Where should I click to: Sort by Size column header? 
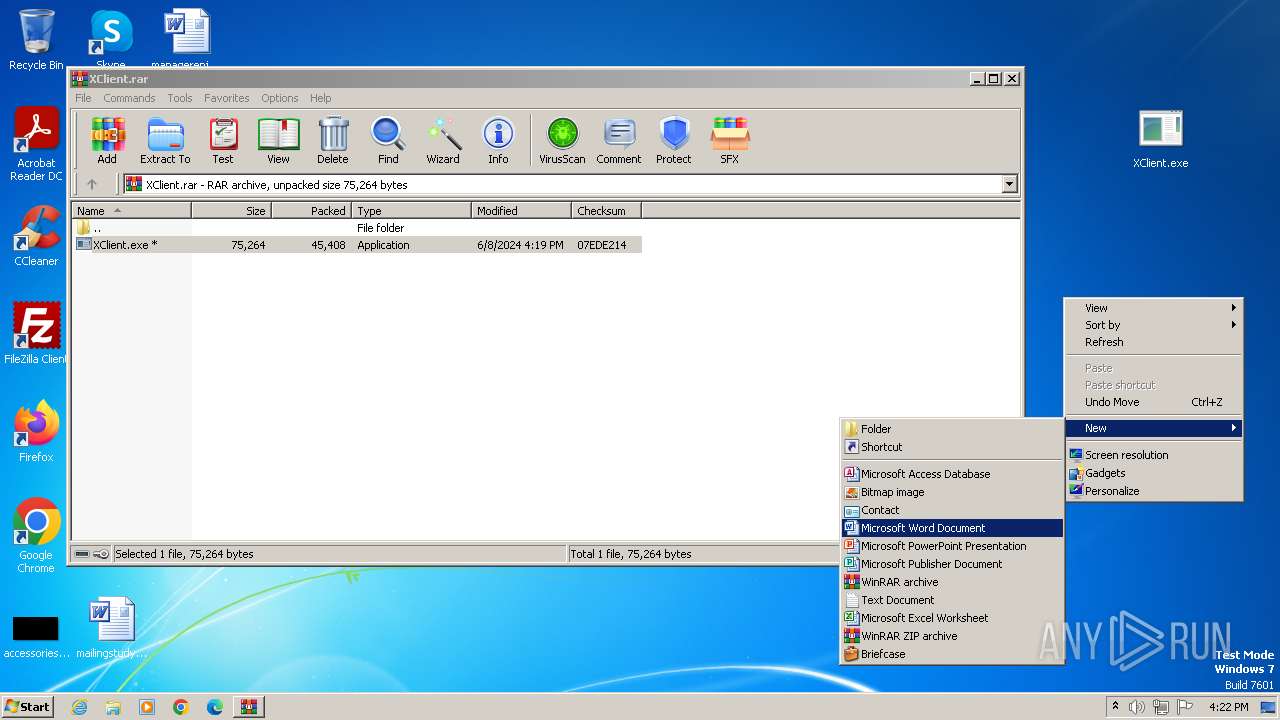pos(231,211)
